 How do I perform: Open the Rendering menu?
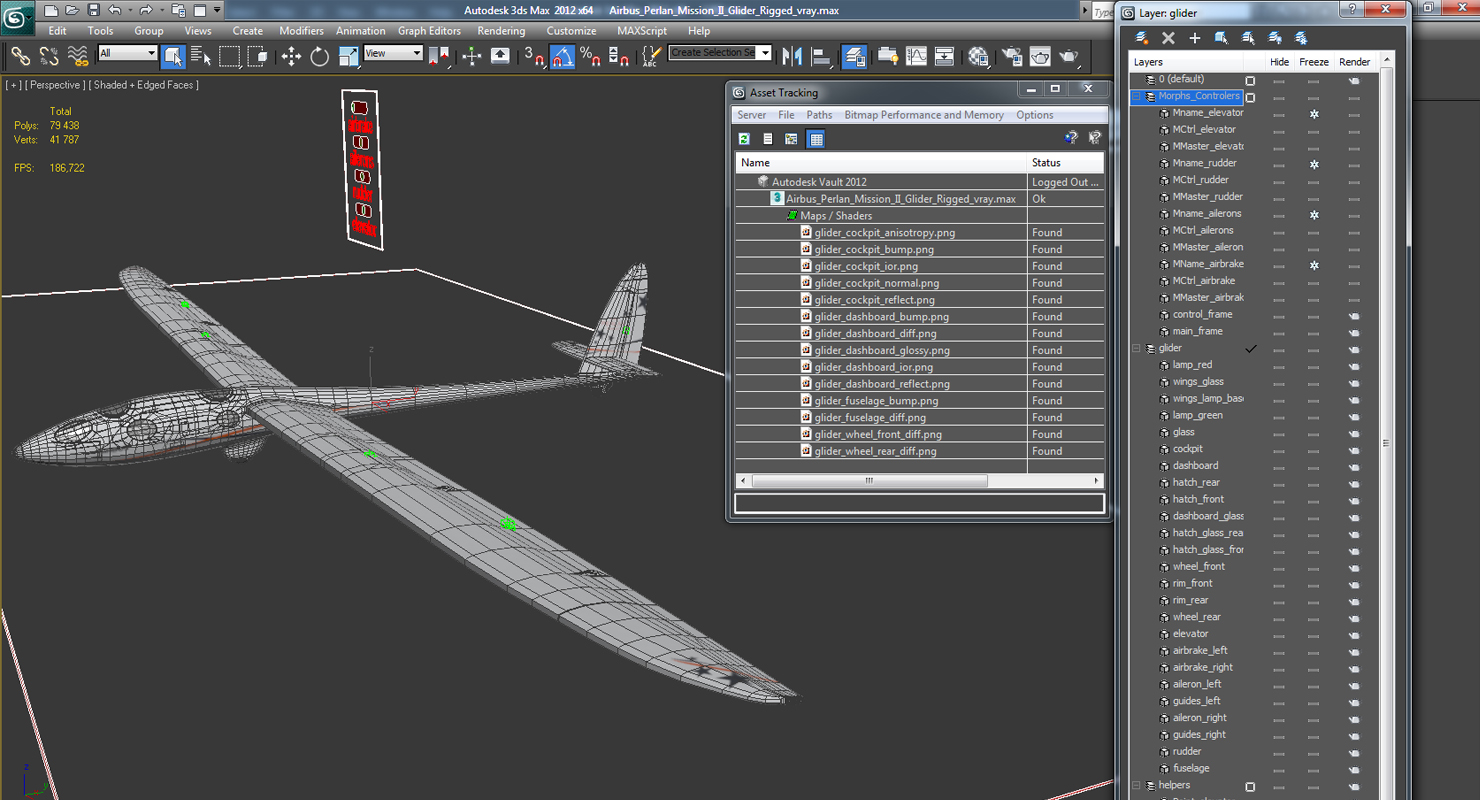[501, 31]
